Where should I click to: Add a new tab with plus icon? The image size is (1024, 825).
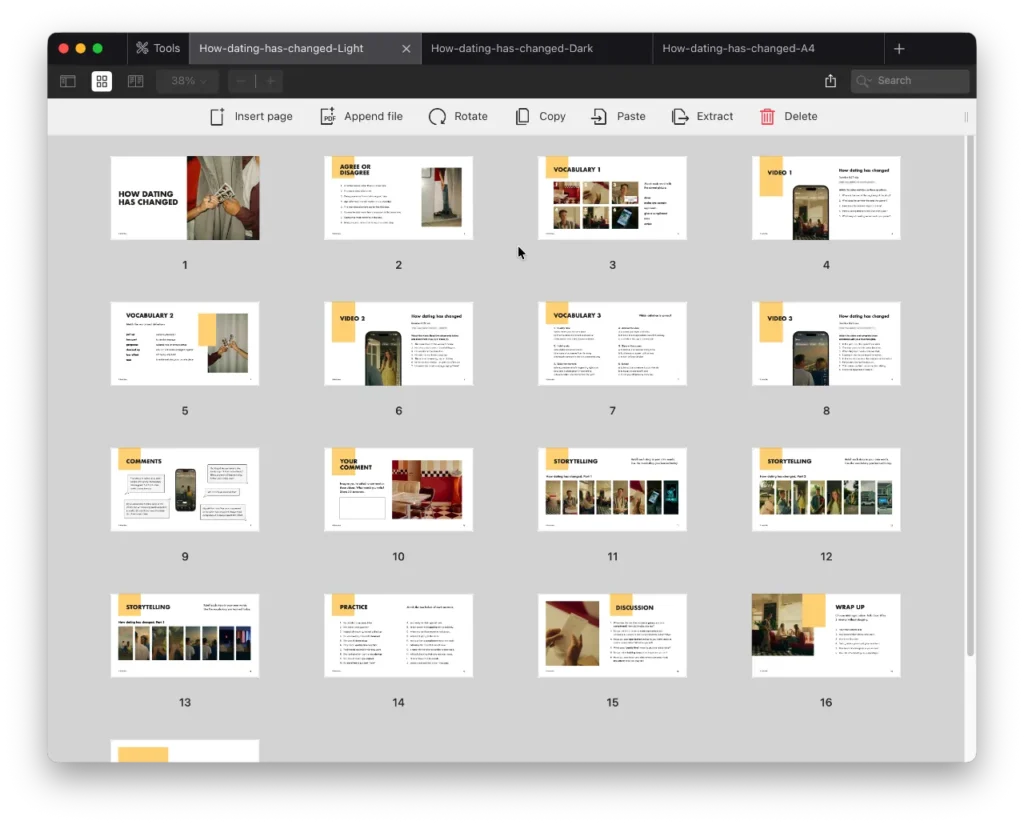[899, 48]
